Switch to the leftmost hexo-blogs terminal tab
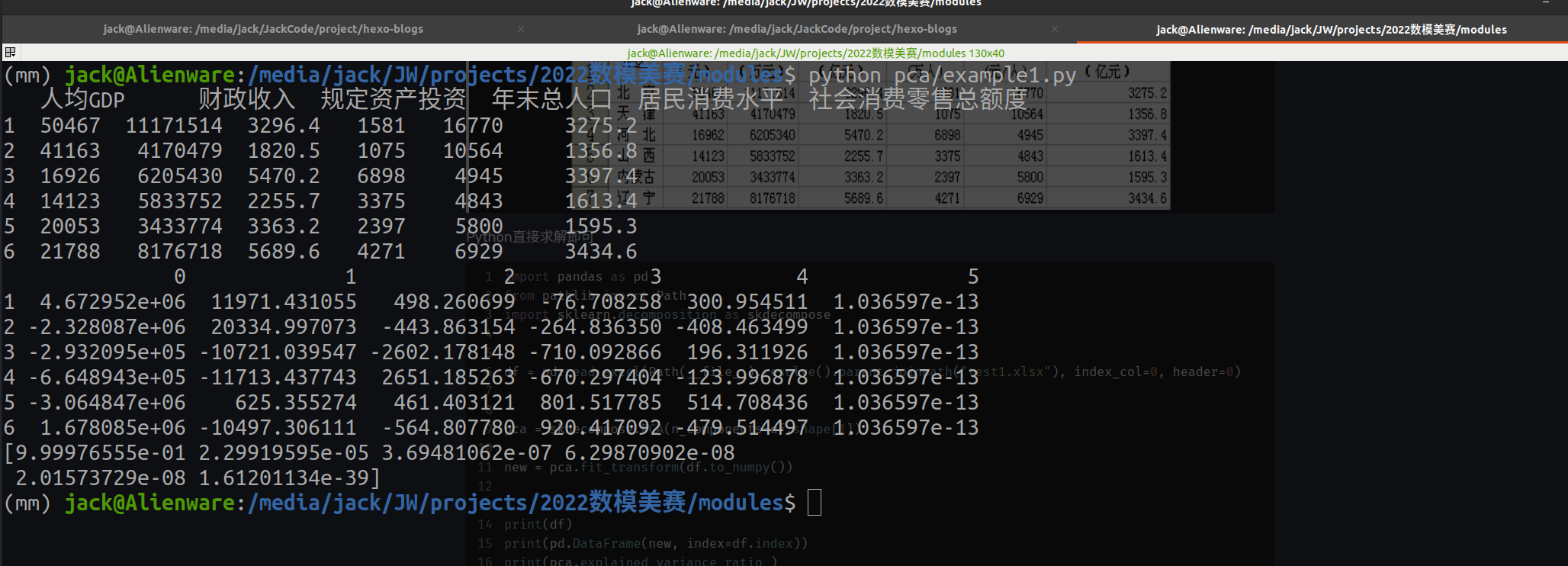Screen dimensions: 1568x566 263,29
